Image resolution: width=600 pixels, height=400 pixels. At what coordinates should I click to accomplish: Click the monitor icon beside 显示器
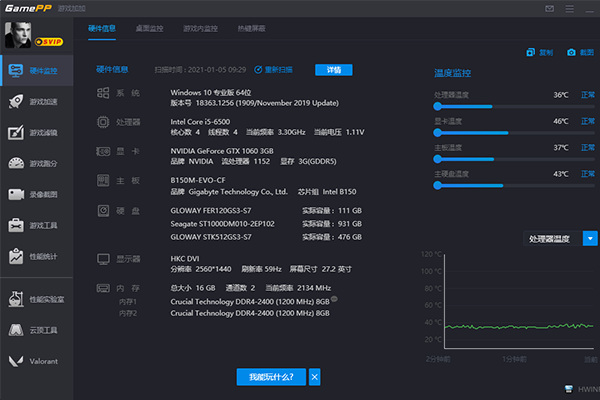tap(103, 259)
